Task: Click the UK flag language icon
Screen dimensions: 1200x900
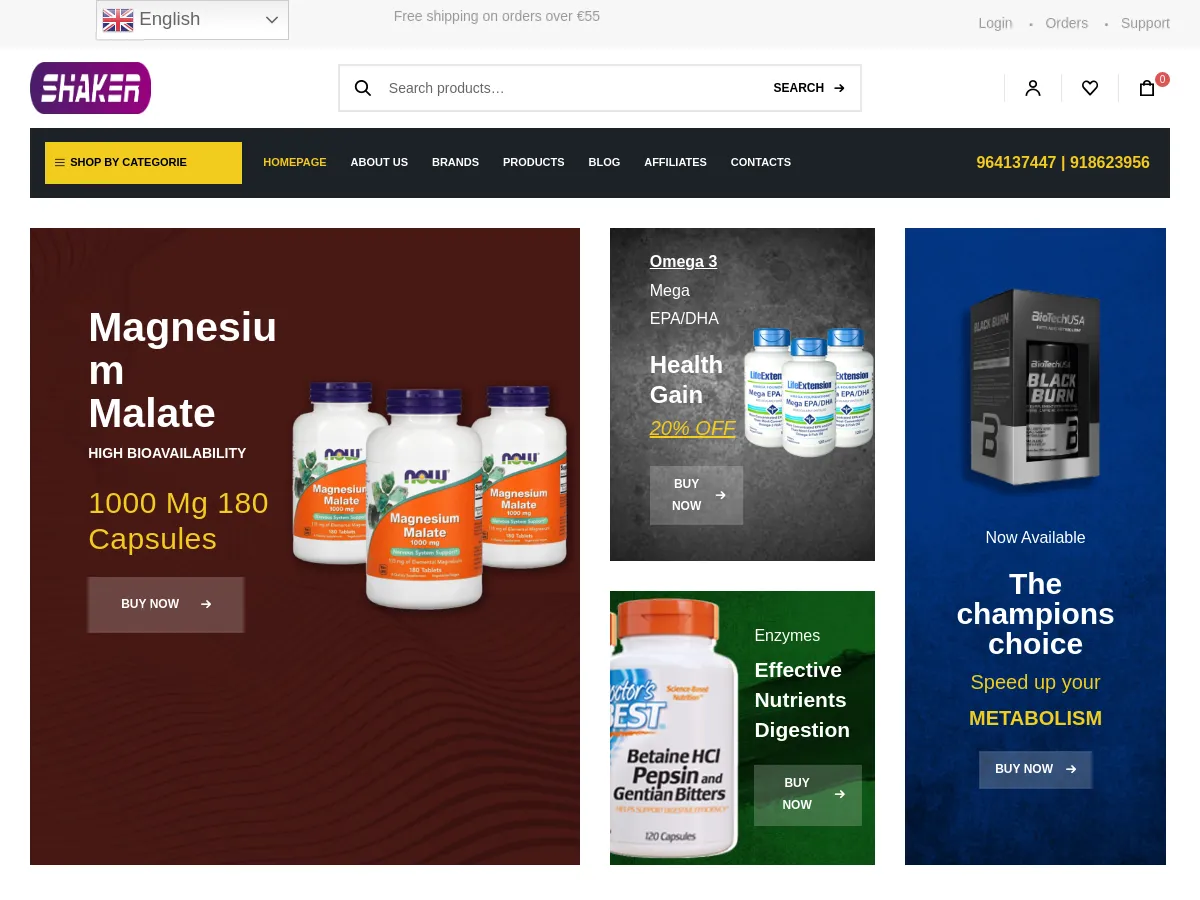Action: pyautogui.click(x=118, y=20)
